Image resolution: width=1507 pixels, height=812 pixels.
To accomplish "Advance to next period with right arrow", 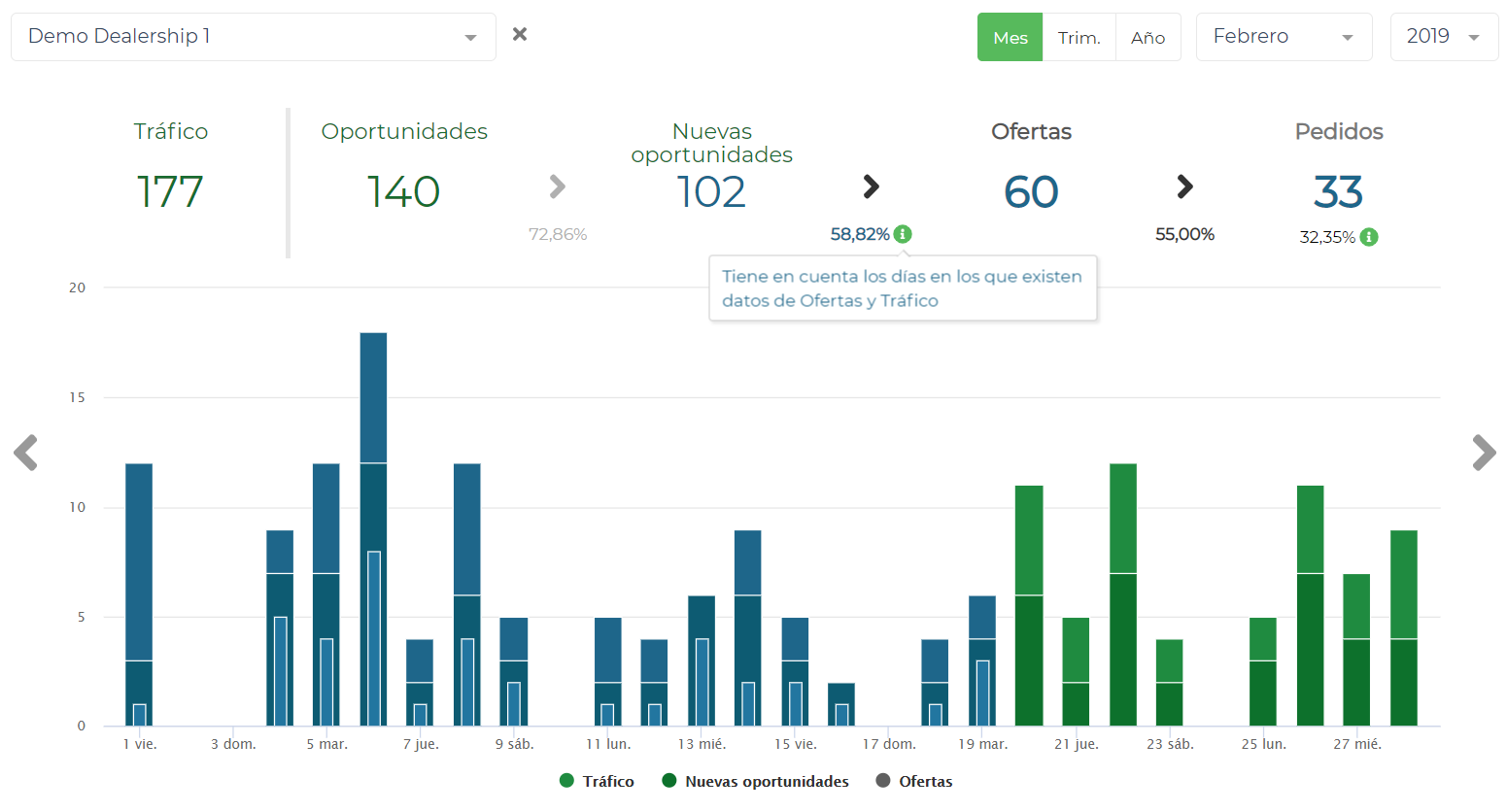I will click(x=1484, y=453).
